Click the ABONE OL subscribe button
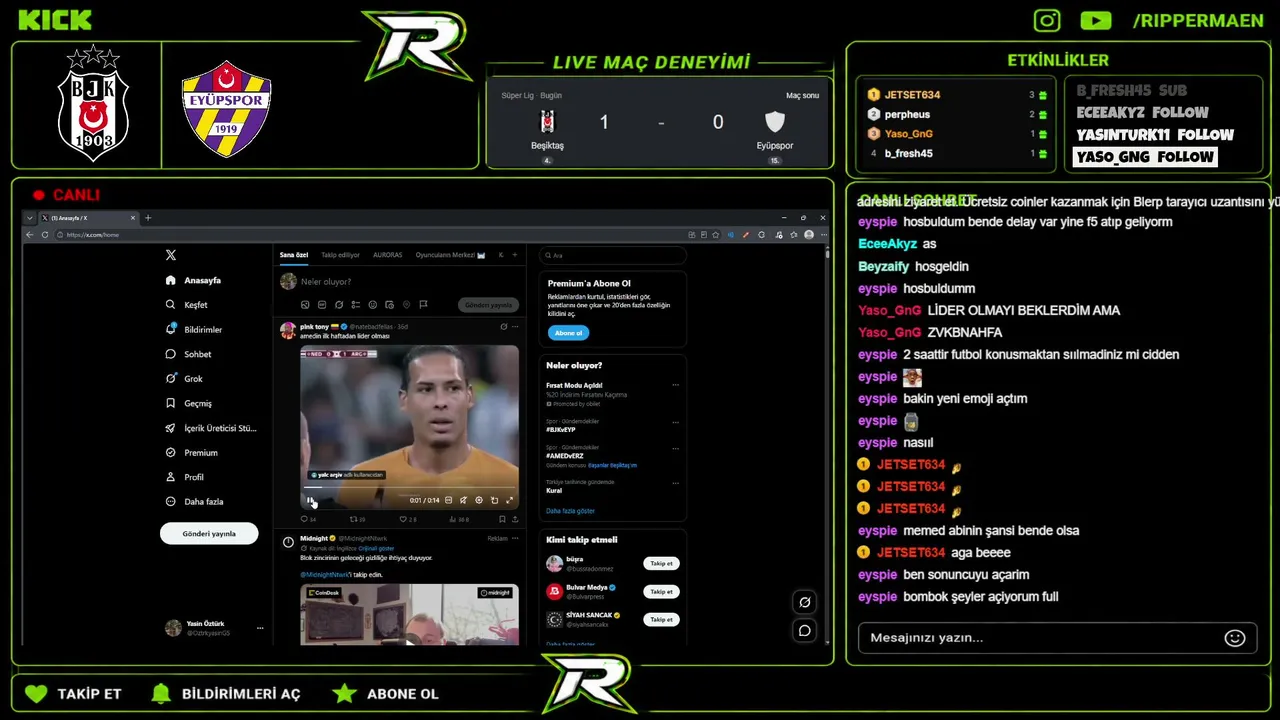 pos(385,694)
